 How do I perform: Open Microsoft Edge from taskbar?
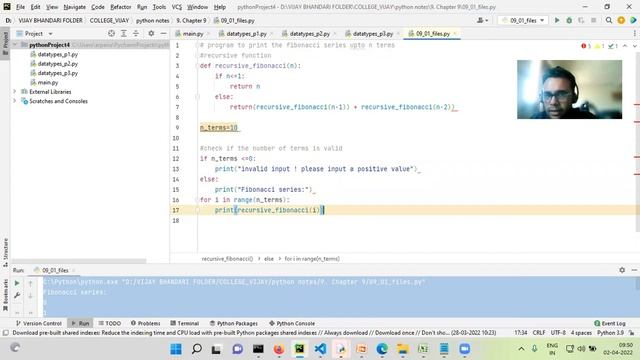coord(382,349)
